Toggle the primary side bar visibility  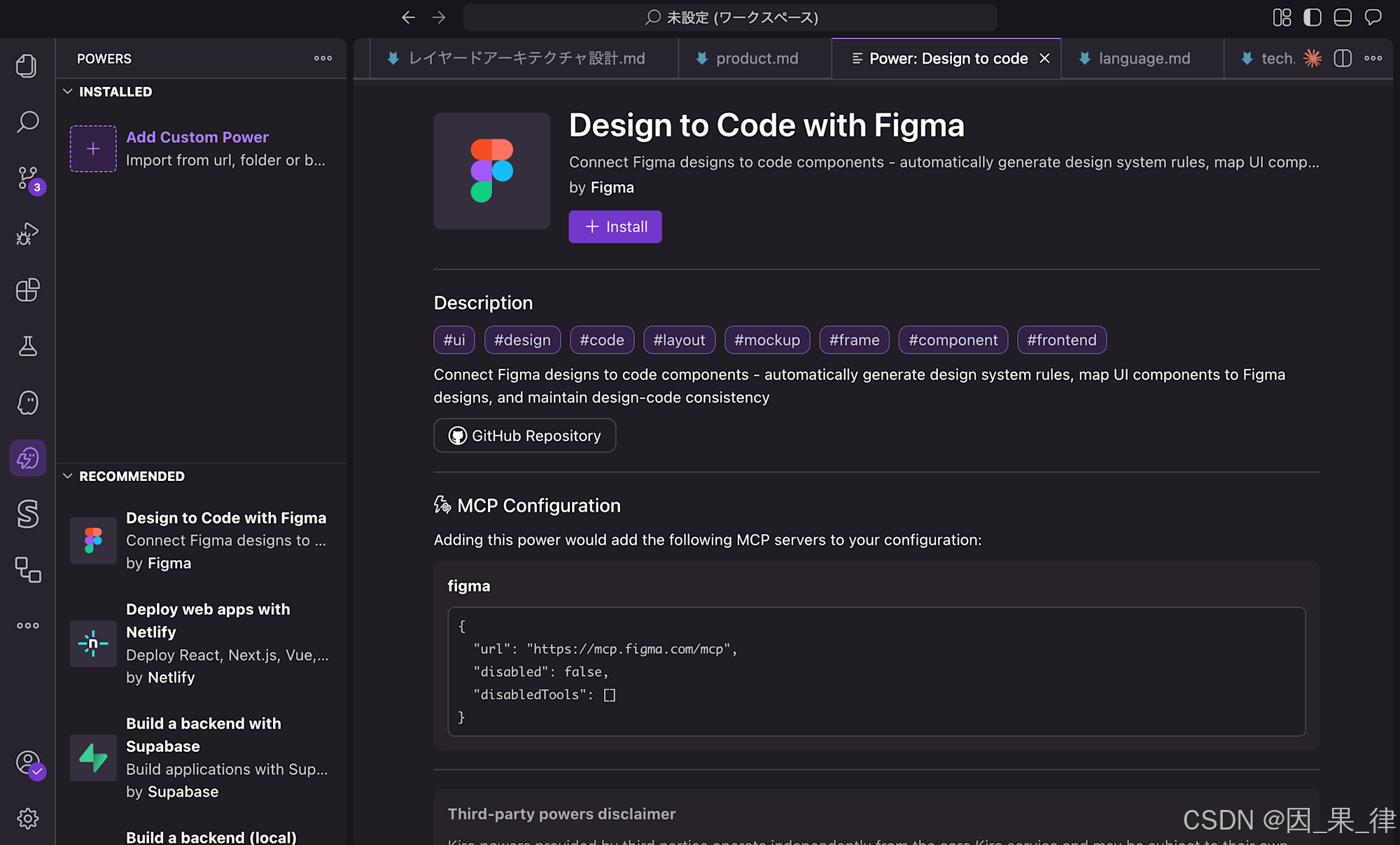click(1312, 18)
